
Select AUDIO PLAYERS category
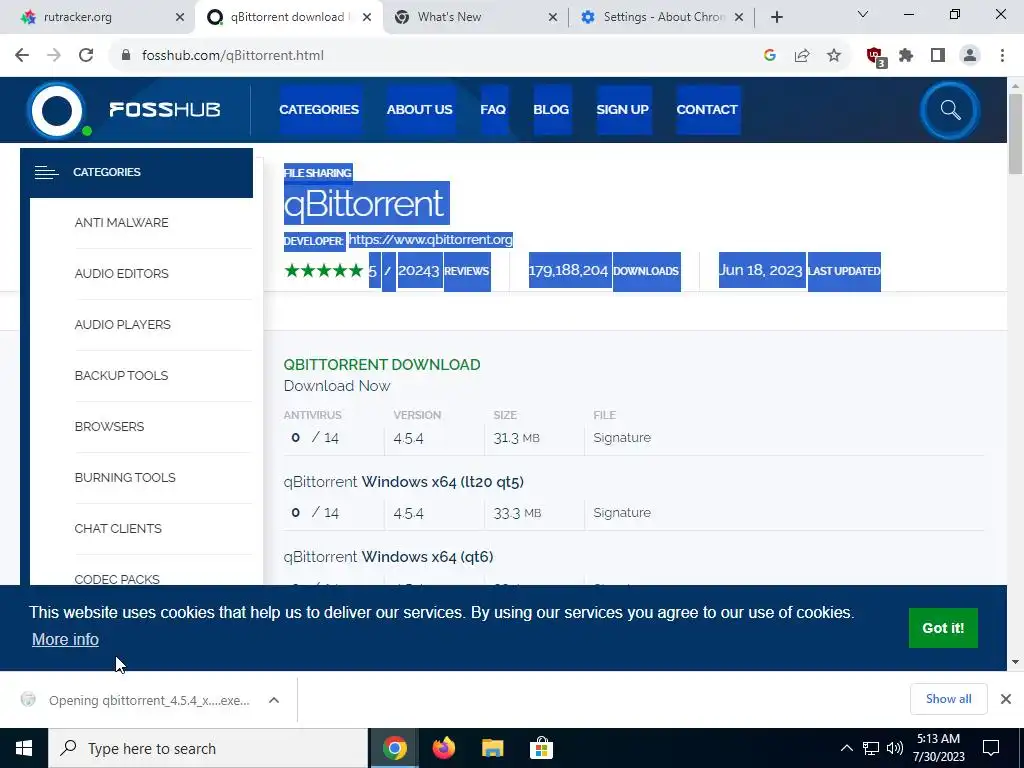(123, 325)
